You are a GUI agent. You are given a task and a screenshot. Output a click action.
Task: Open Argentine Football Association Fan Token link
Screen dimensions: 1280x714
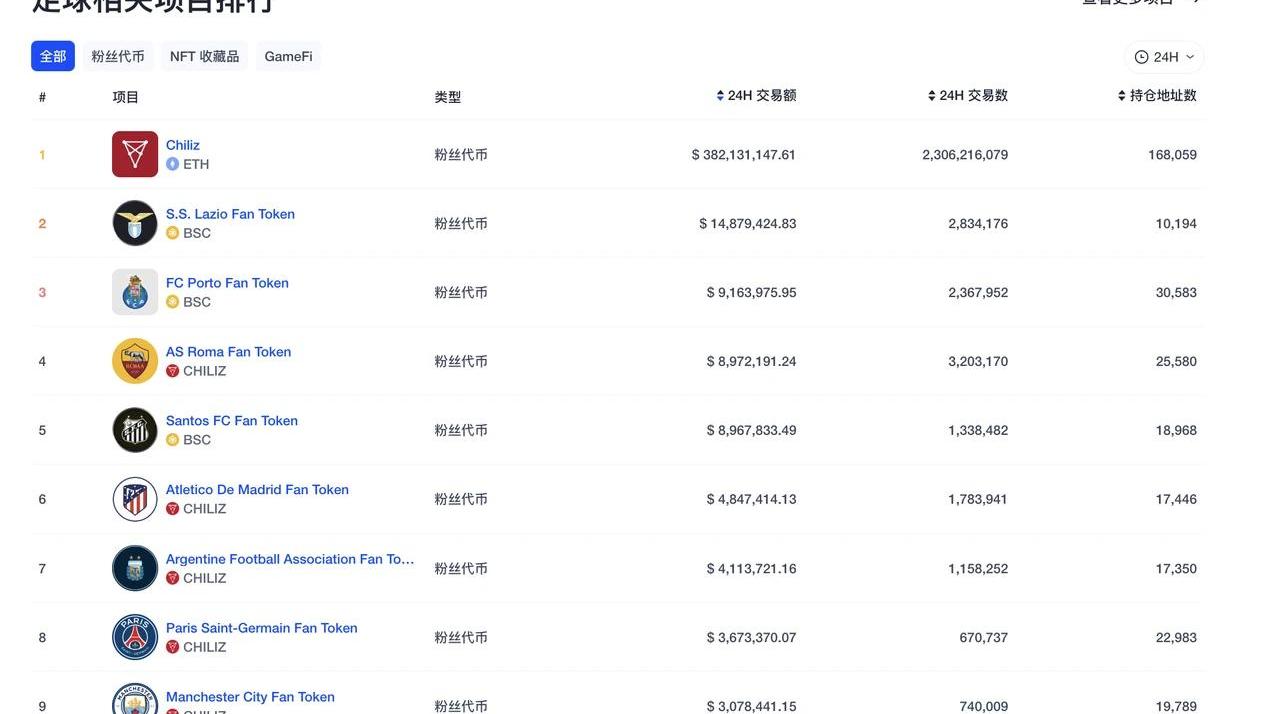pyautogui.click(x=290, y=559)
